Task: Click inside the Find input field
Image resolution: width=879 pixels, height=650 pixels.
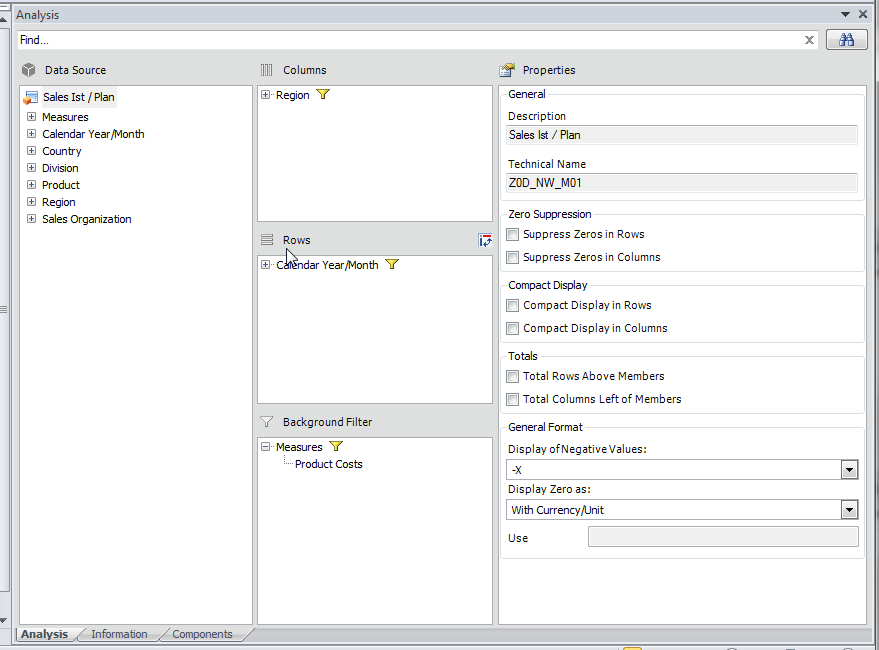Action: [400, 39]
